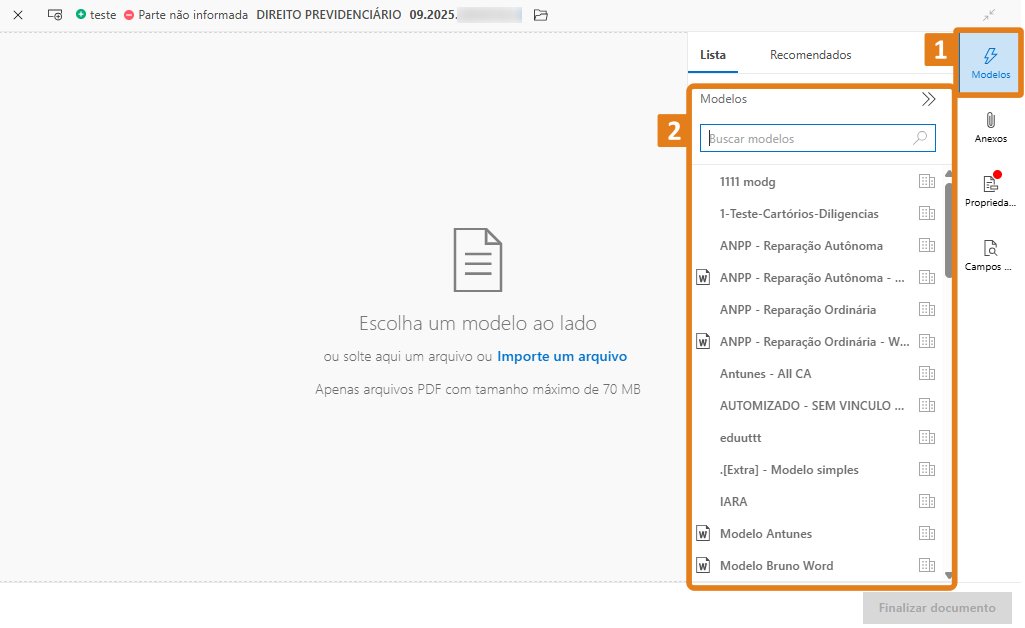Click the "Importe um arquivo" link

pos(562,356)
